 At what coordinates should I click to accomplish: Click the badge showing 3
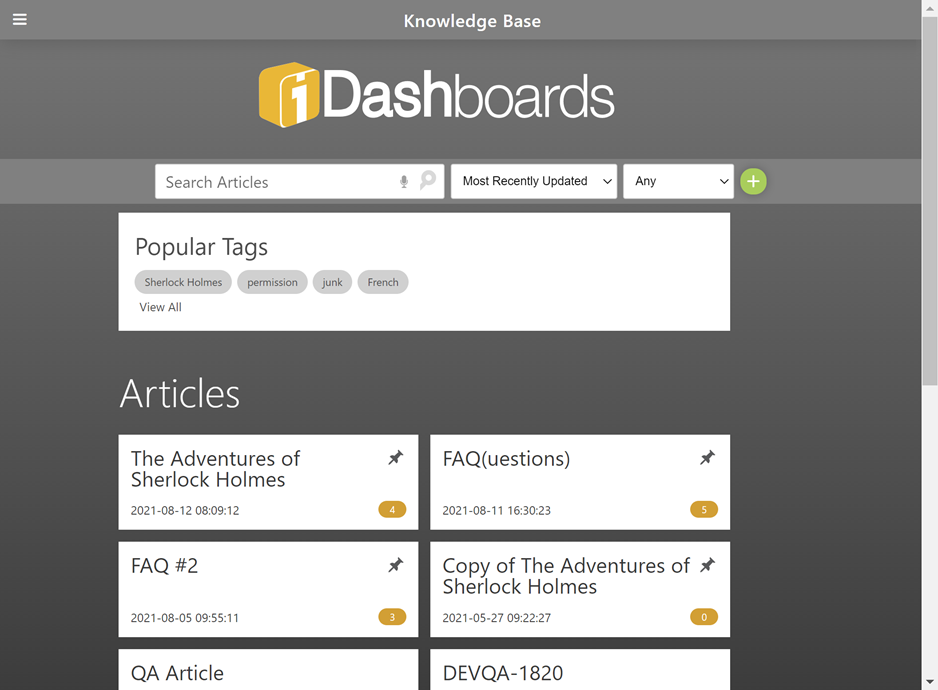pos(392,617)
